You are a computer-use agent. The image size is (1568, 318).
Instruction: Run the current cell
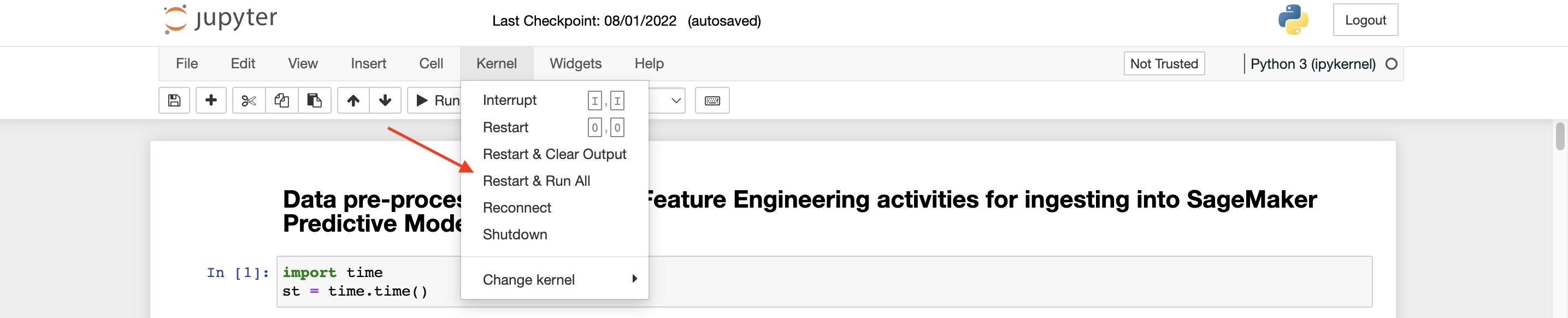tap(437, 101)
